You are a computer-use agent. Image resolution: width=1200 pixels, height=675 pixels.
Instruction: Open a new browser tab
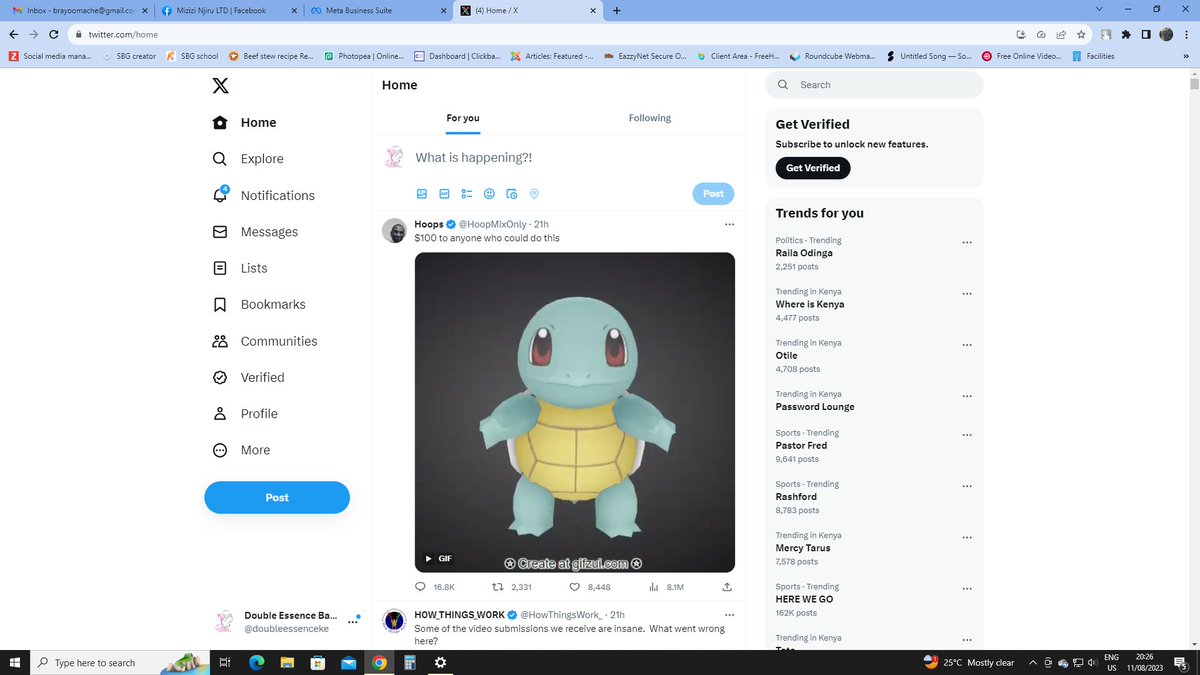tap(616, 11)
